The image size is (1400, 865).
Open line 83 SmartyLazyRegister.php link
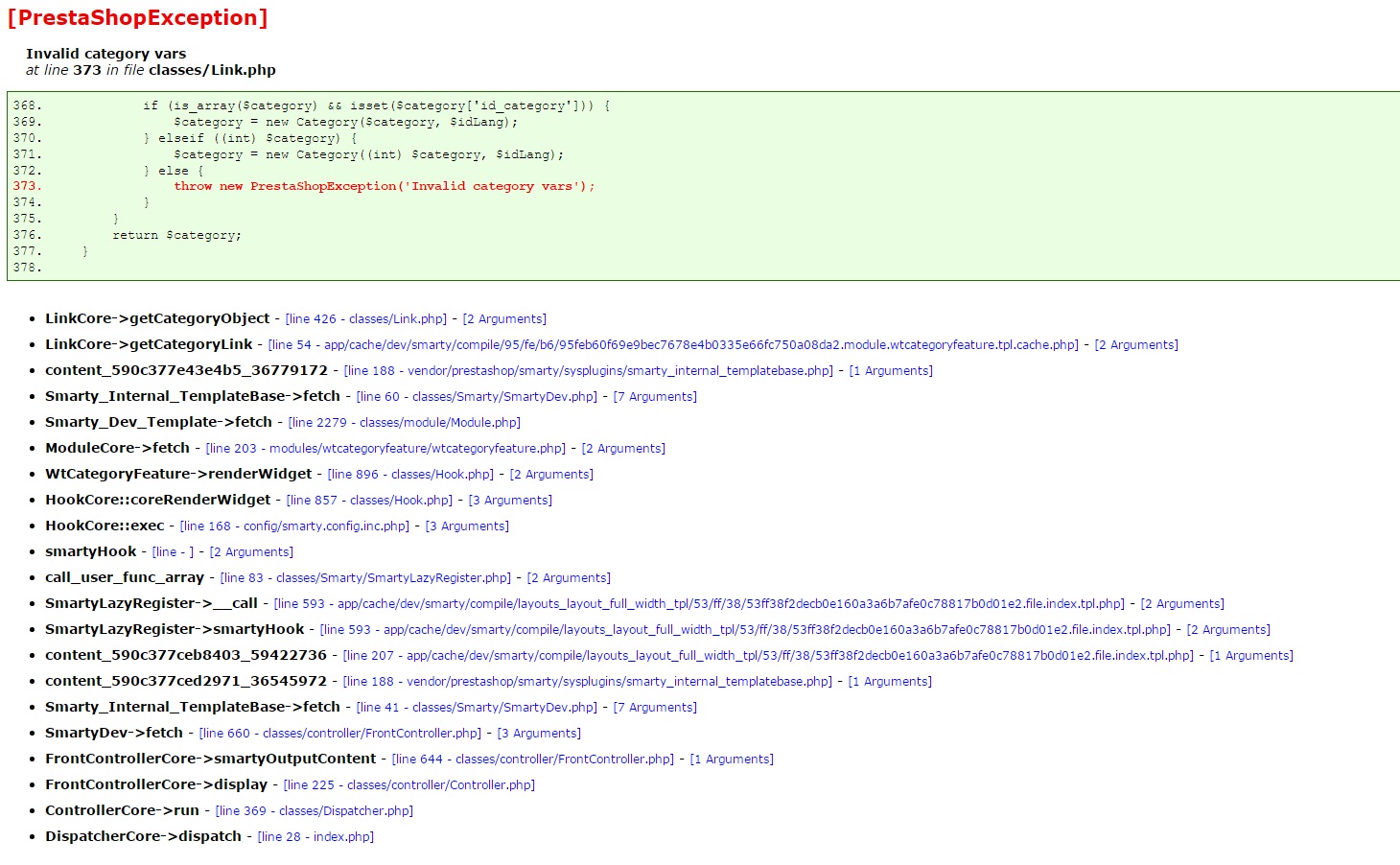pos(366,578)
